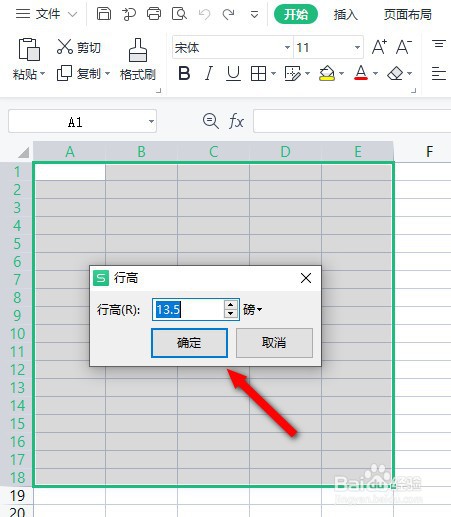The image size is (451, 517).
Task: Increase font size with A+ icon
Action: [379, 47]
